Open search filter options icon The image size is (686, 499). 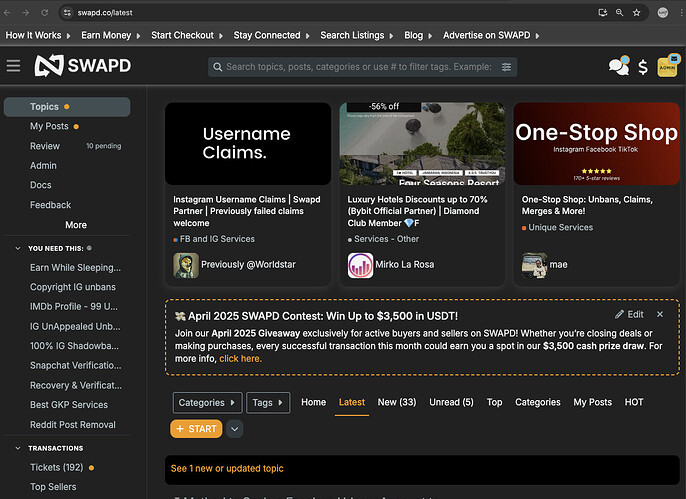(x=506, y=67)
